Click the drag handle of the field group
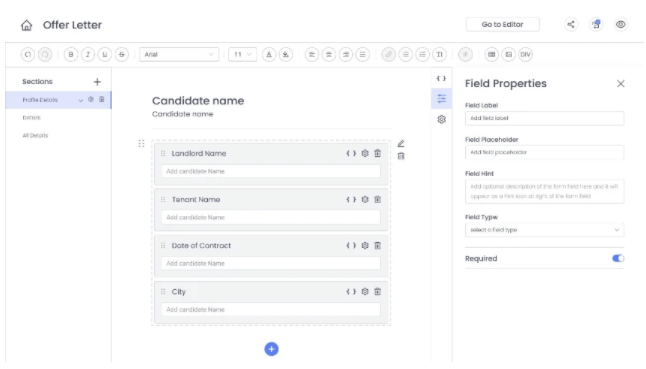The height and width of the screenshot is (369, 646). click(141, 143)
